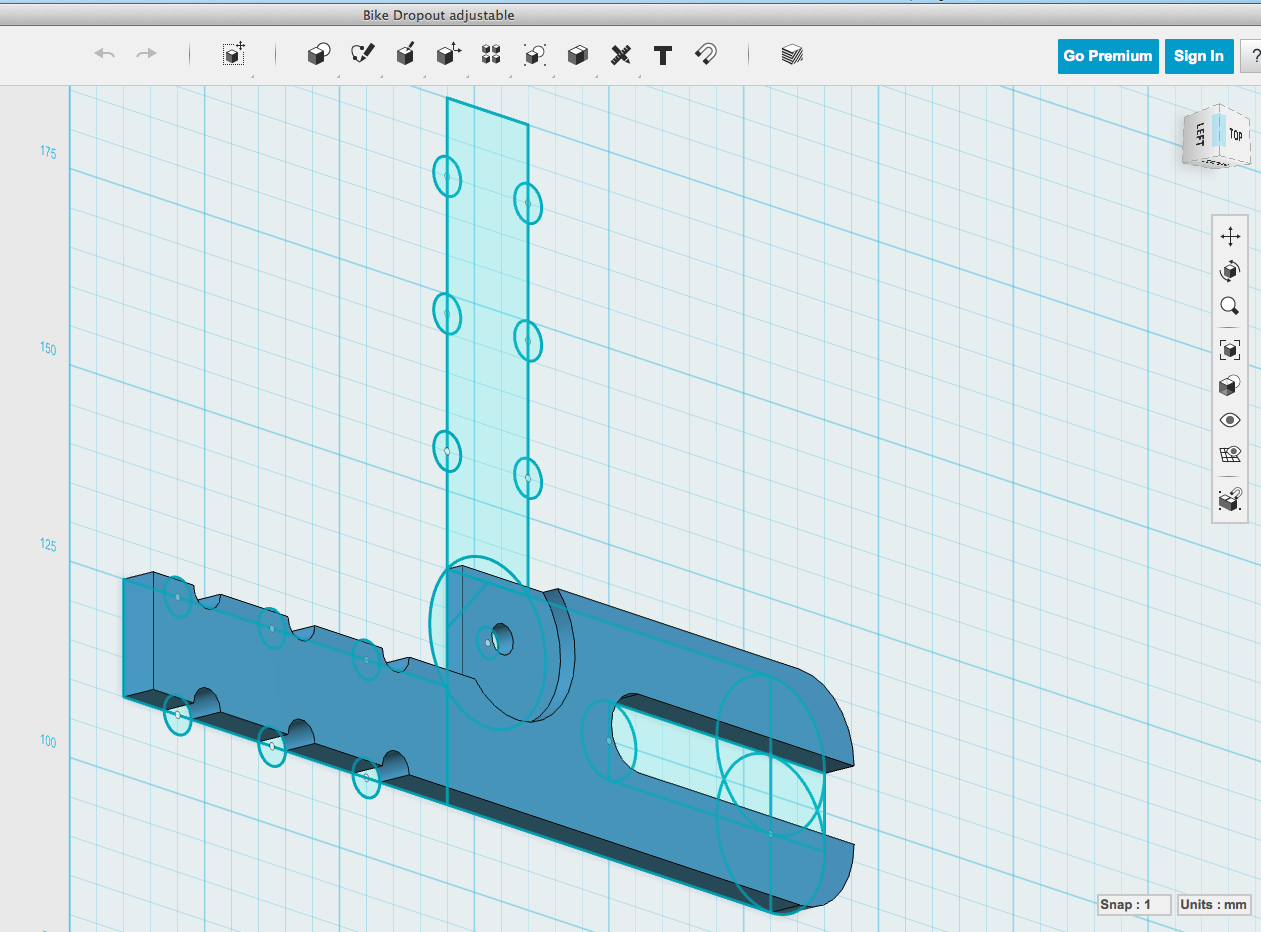Click the Redo arrow

[x=146, y=54]
